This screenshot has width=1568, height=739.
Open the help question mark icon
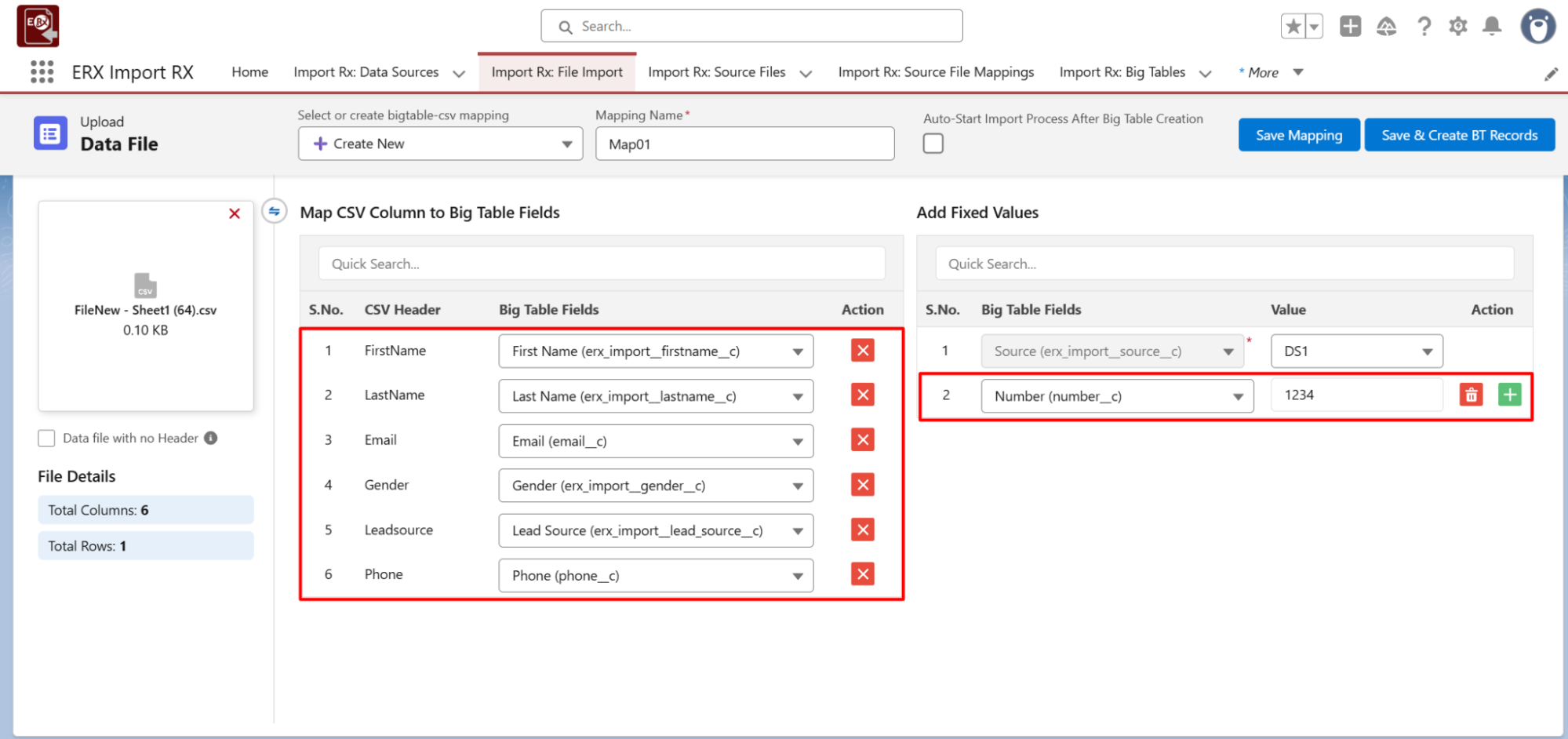pos(1424,27)
